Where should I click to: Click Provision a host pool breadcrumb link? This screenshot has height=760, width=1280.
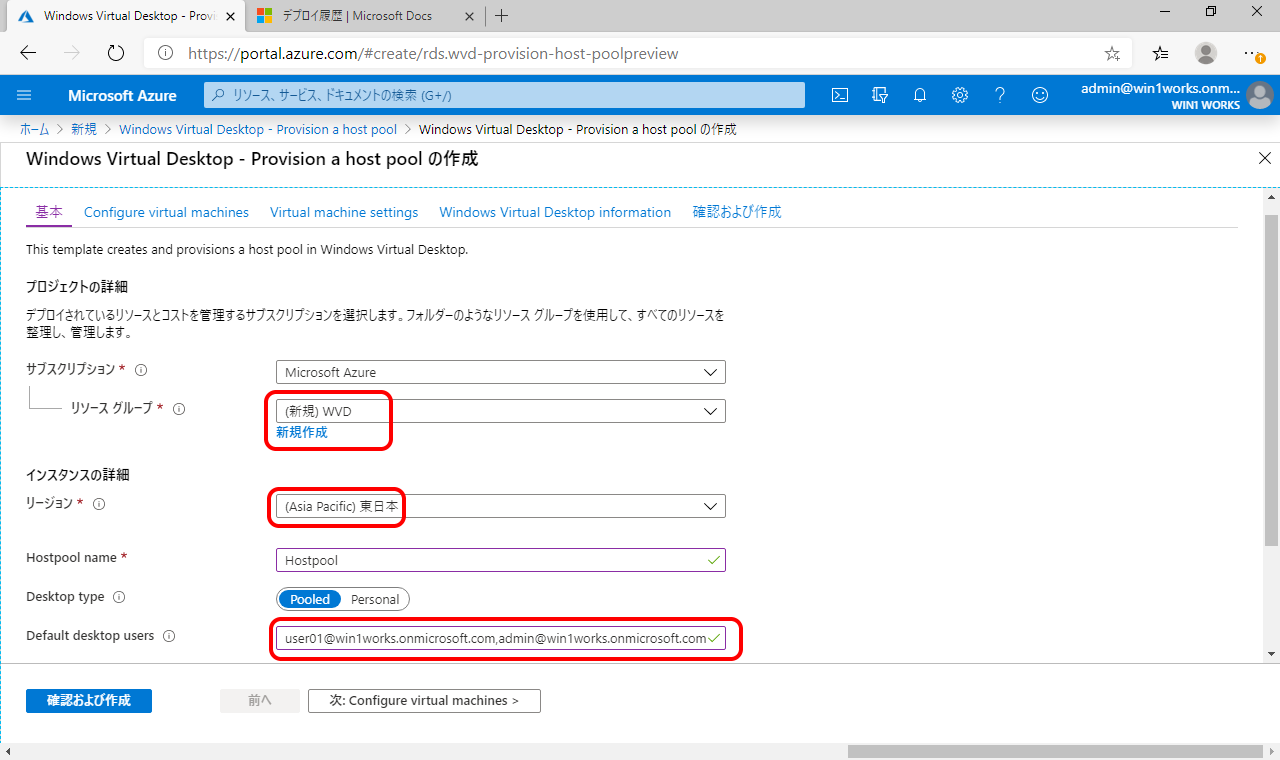258,129
